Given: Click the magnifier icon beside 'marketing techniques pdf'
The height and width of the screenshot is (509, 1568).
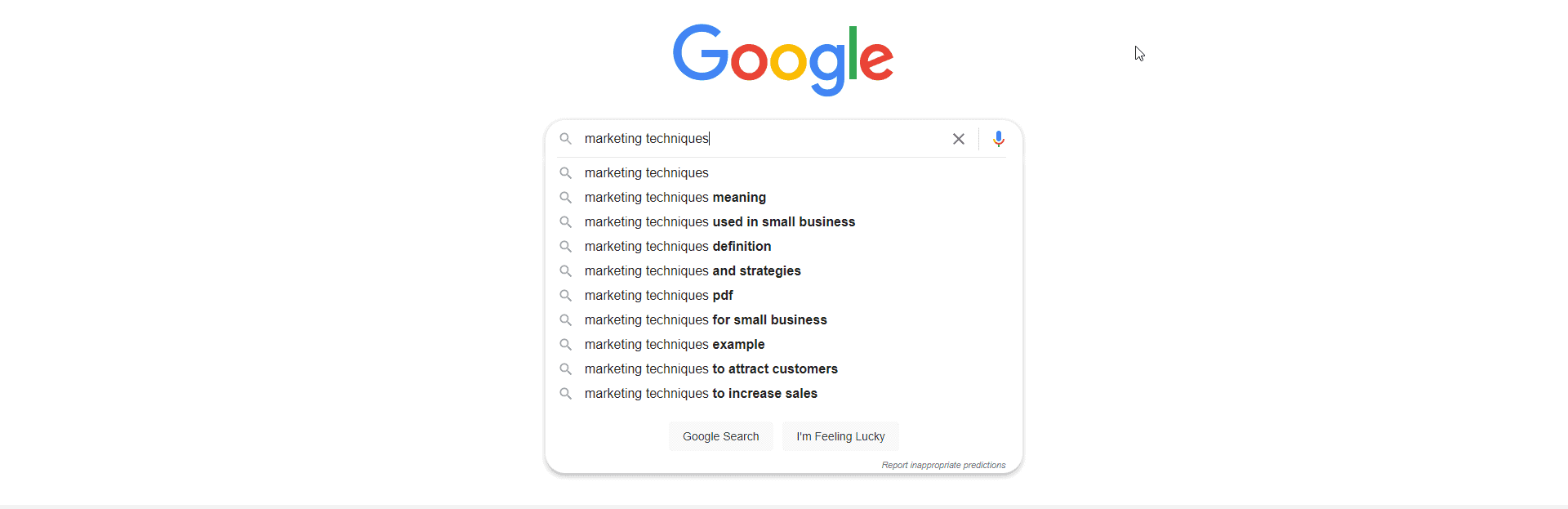Looking at the screenshot, I should (565, 295).
